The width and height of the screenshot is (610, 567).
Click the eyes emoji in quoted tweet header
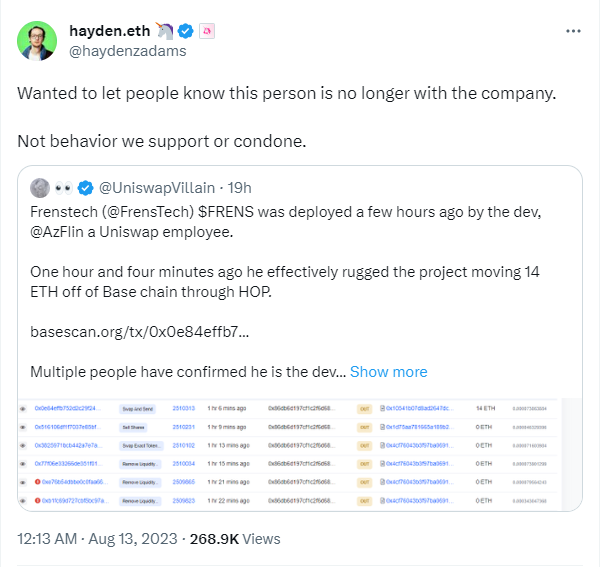[x=65, y=188]
